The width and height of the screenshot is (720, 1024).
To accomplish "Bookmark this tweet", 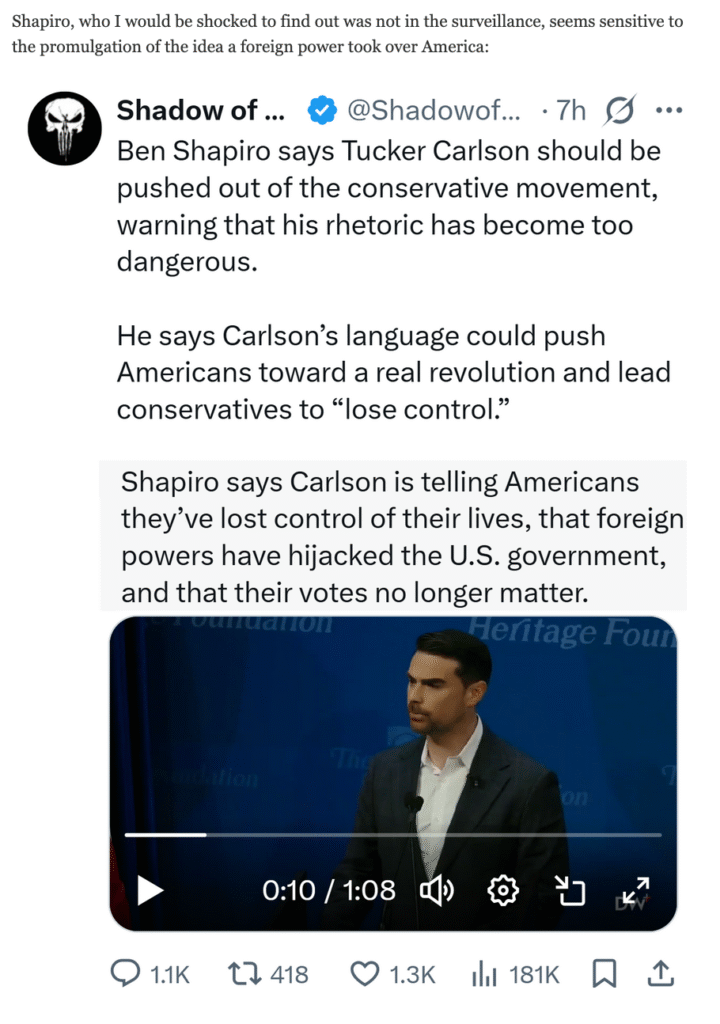I will [x=604, y=974].
